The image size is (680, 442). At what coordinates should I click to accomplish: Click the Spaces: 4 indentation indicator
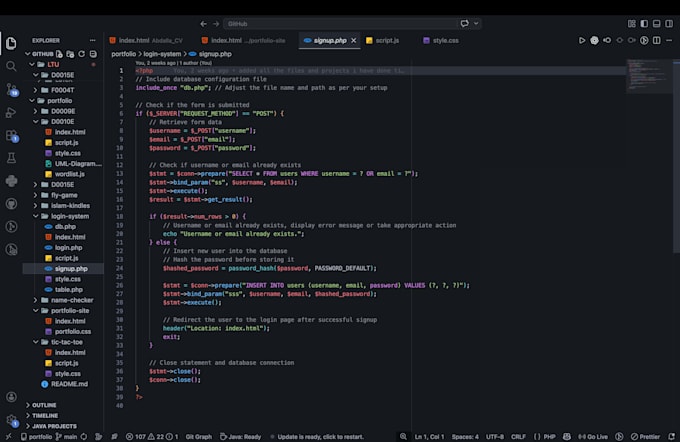point(465,437)
